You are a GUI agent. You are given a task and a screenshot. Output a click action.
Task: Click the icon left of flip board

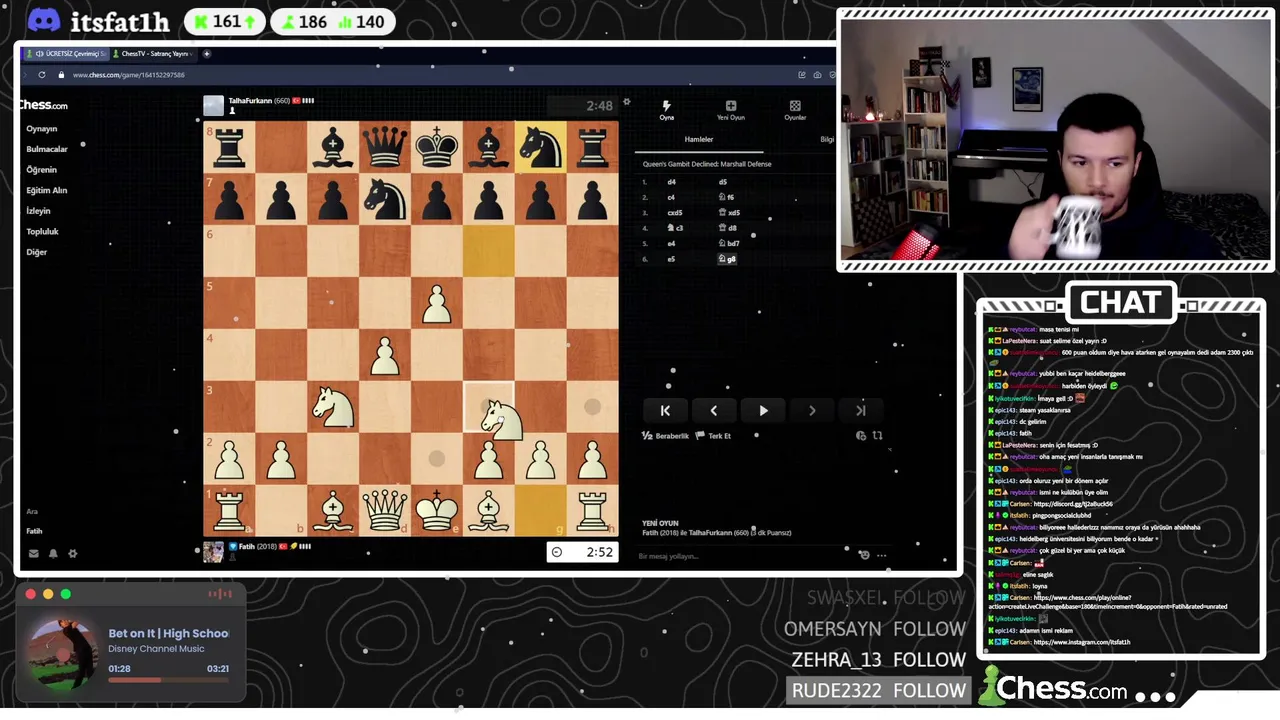pyautogui.click(x=861, y=436)
